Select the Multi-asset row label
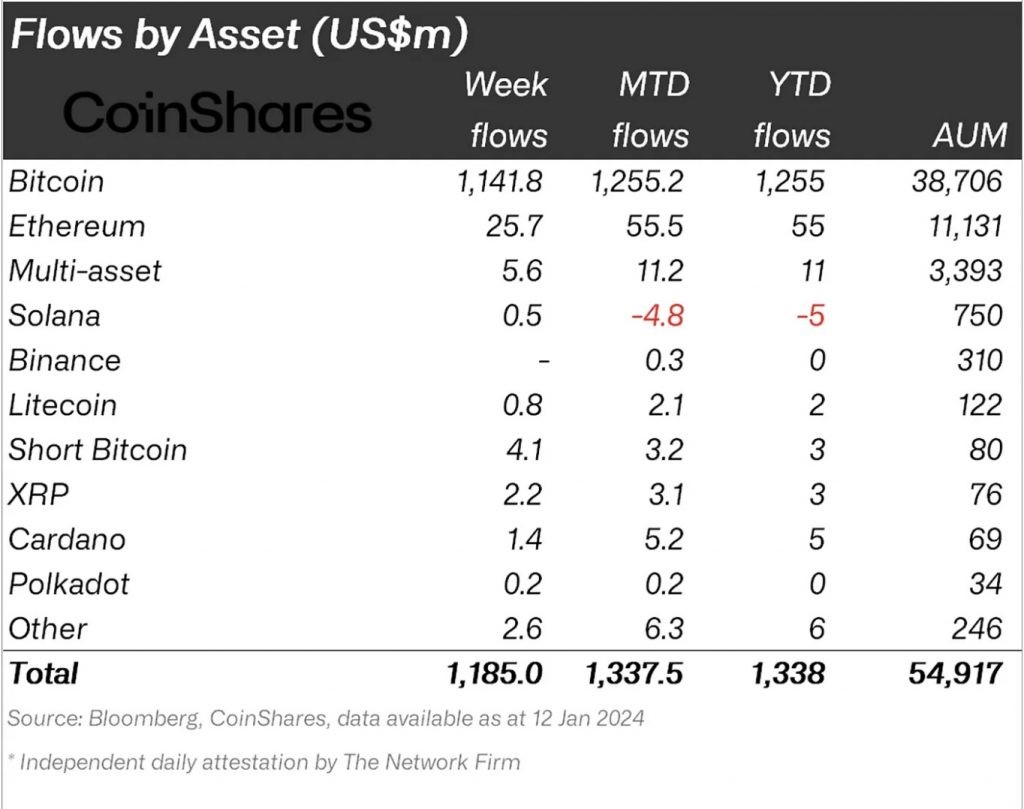This screenshot has width=1024, height=809. click(84, 270)
